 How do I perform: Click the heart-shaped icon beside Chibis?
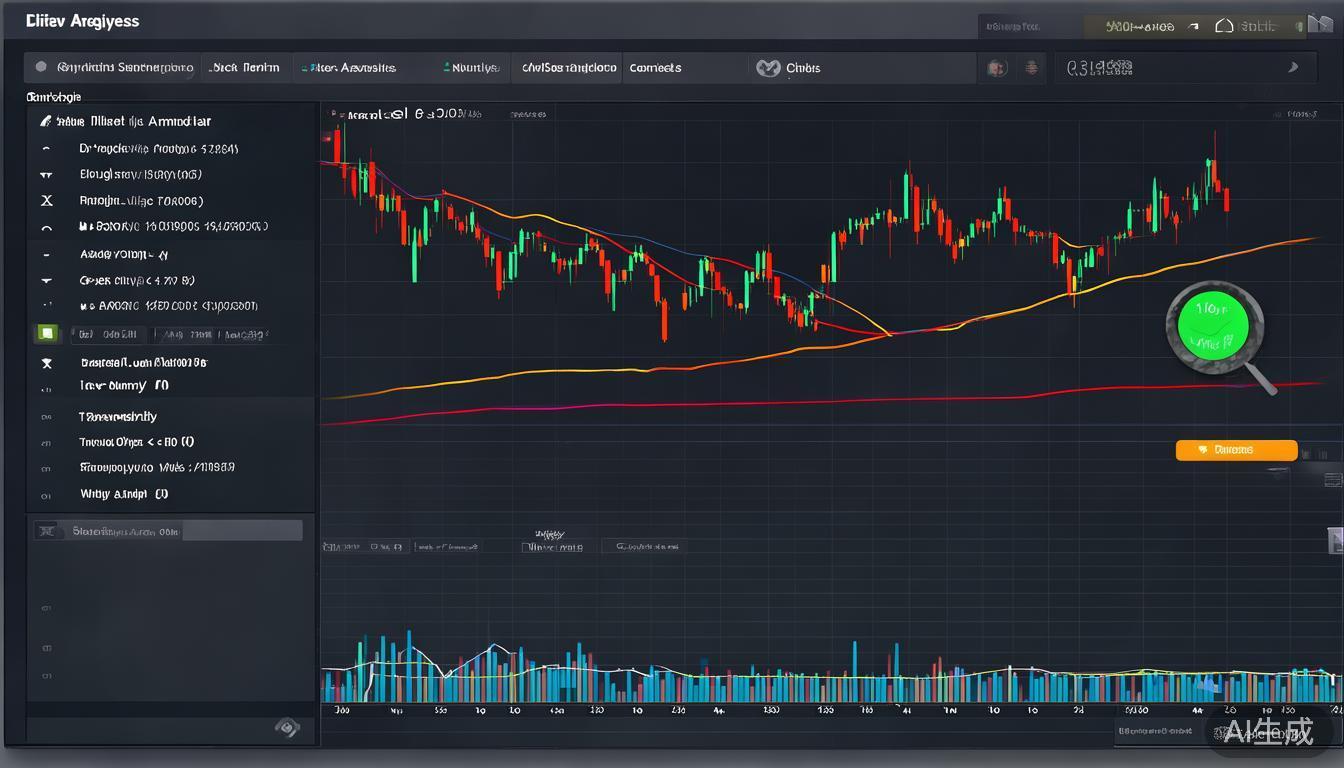point(768,68)
